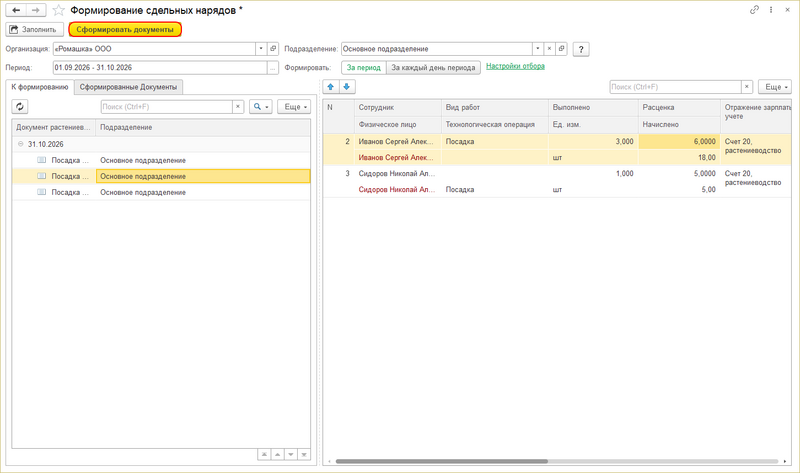800x473 pixels.
Task: Click the Период date range field
Action: 160,67
